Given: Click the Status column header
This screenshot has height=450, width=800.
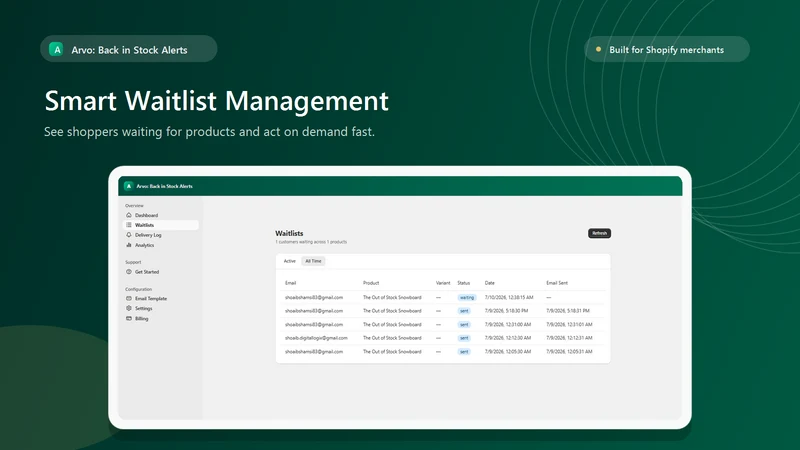Looking at the screenshot, I should pyautogui.click(x=464, y=283).
